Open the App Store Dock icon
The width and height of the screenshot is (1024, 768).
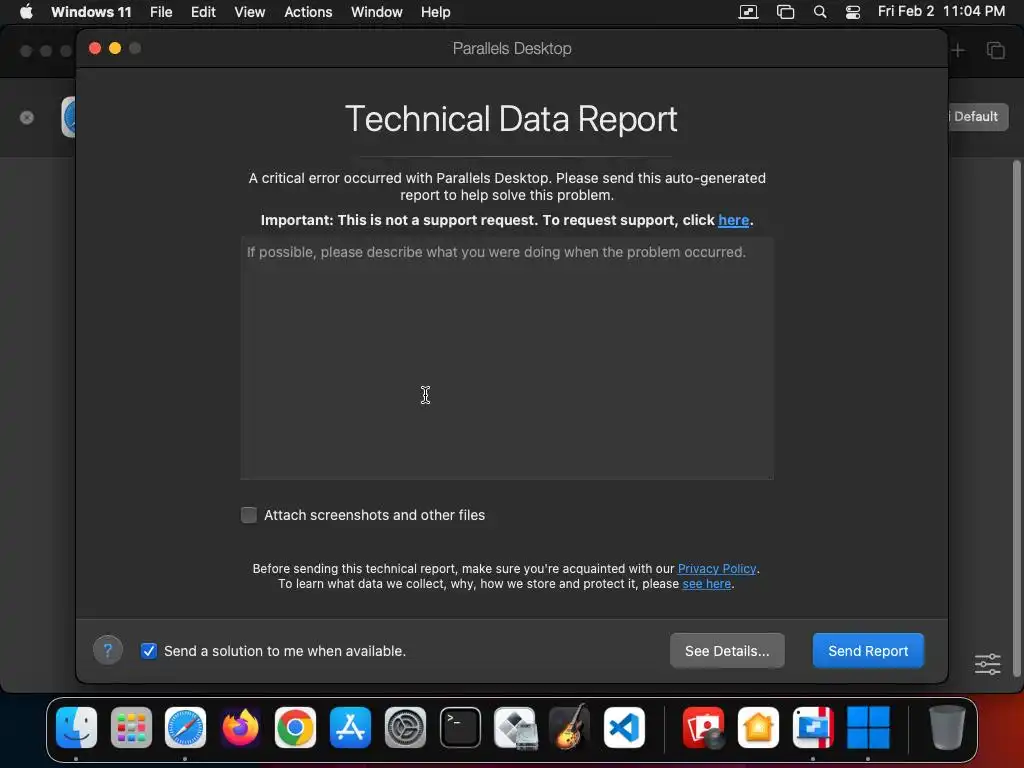[x=350, y=728]
